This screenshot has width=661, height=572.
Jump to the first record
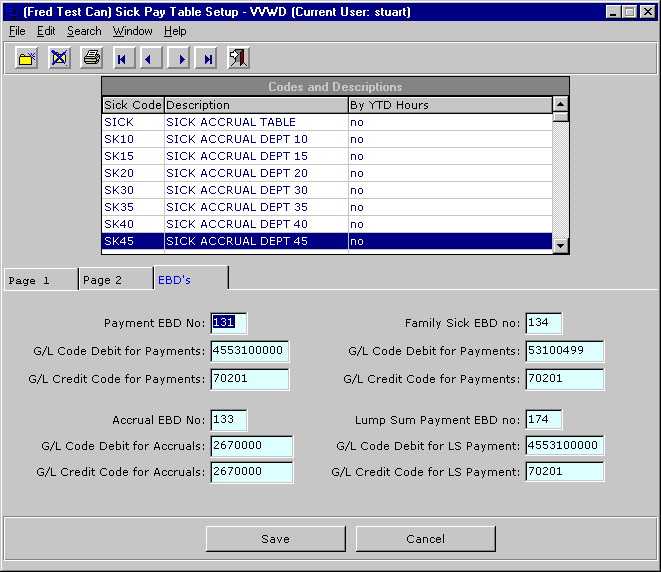[122, 59]
